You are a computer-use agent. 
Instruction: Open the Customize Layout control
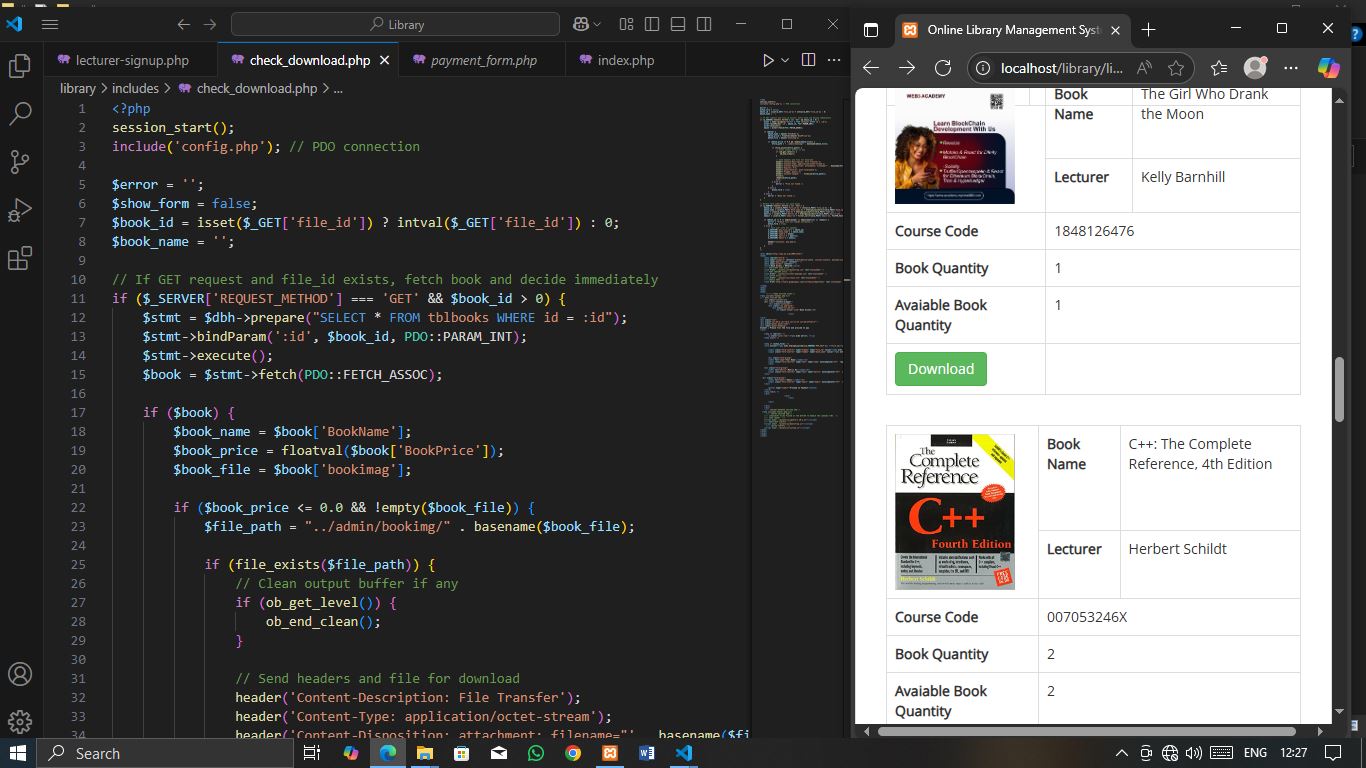pos(626,24)
